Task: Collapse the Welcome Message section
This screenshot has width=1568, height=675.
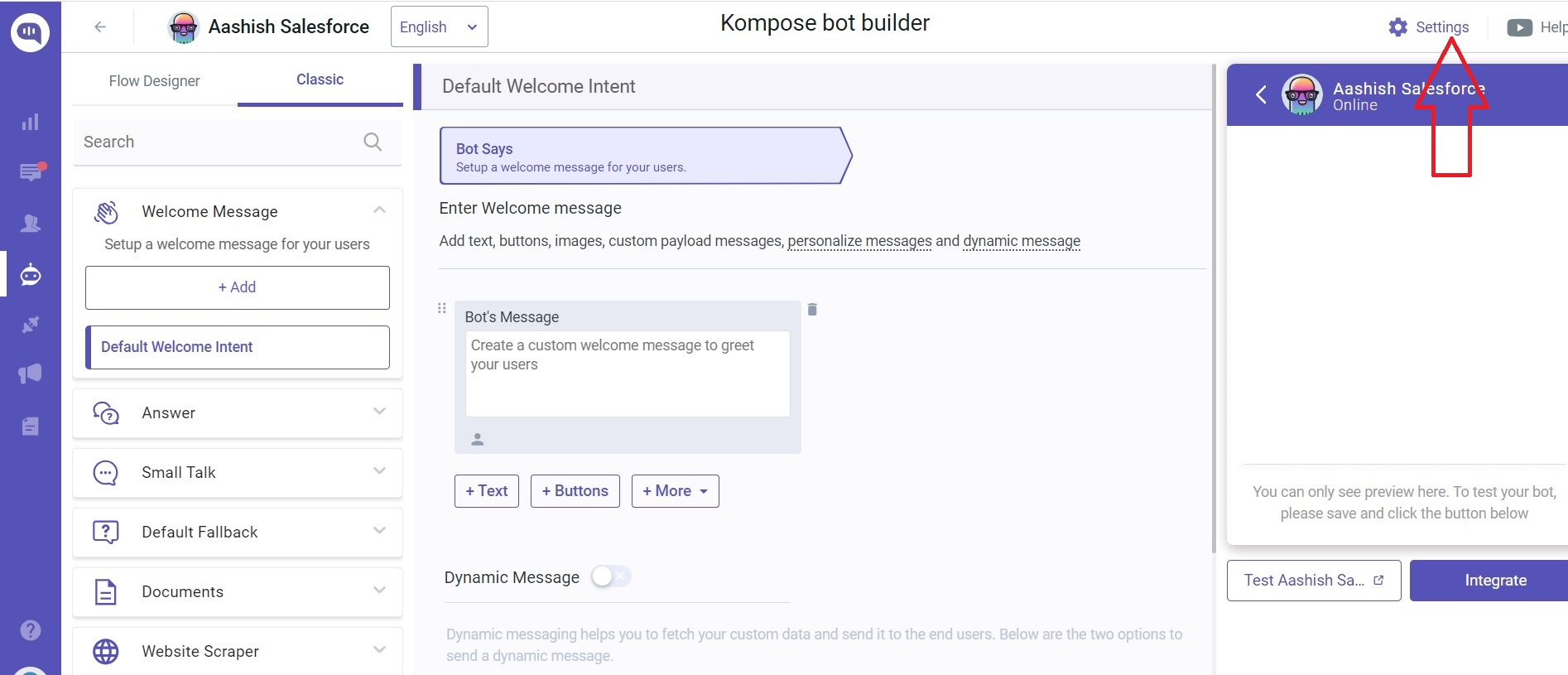Action: (379, 210)
